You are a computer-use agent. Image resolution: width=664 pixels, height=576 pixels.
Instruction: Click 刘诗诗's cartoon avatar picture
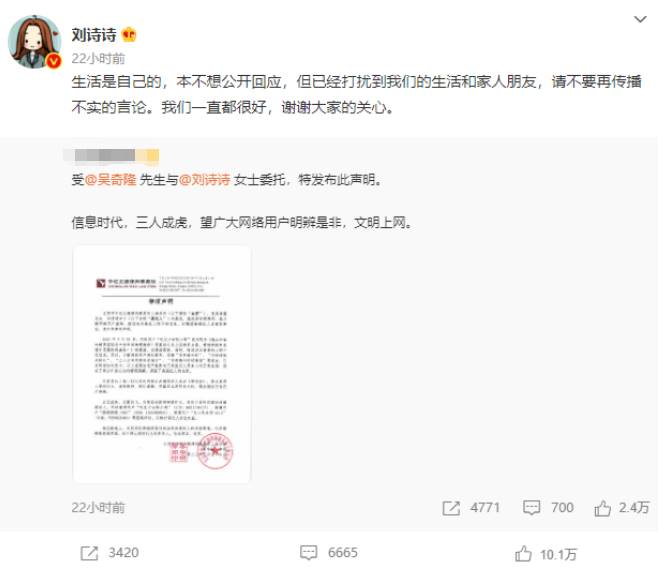click(34, 42)
